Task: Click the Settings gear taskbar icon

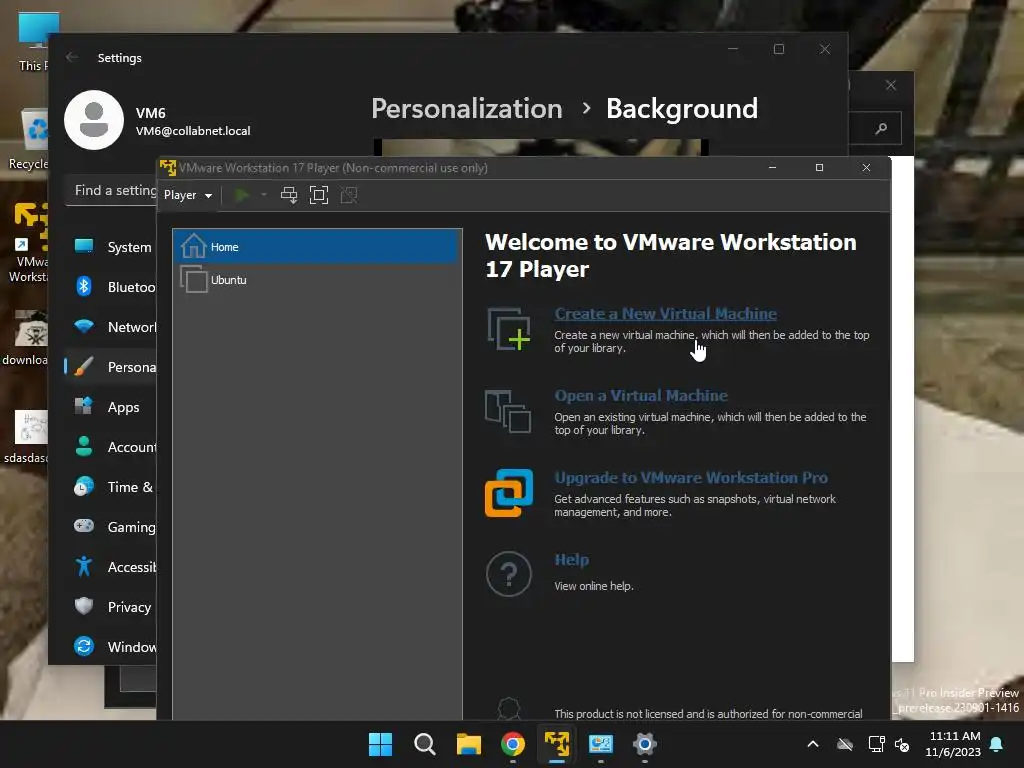Action: (x=645, y=744)
